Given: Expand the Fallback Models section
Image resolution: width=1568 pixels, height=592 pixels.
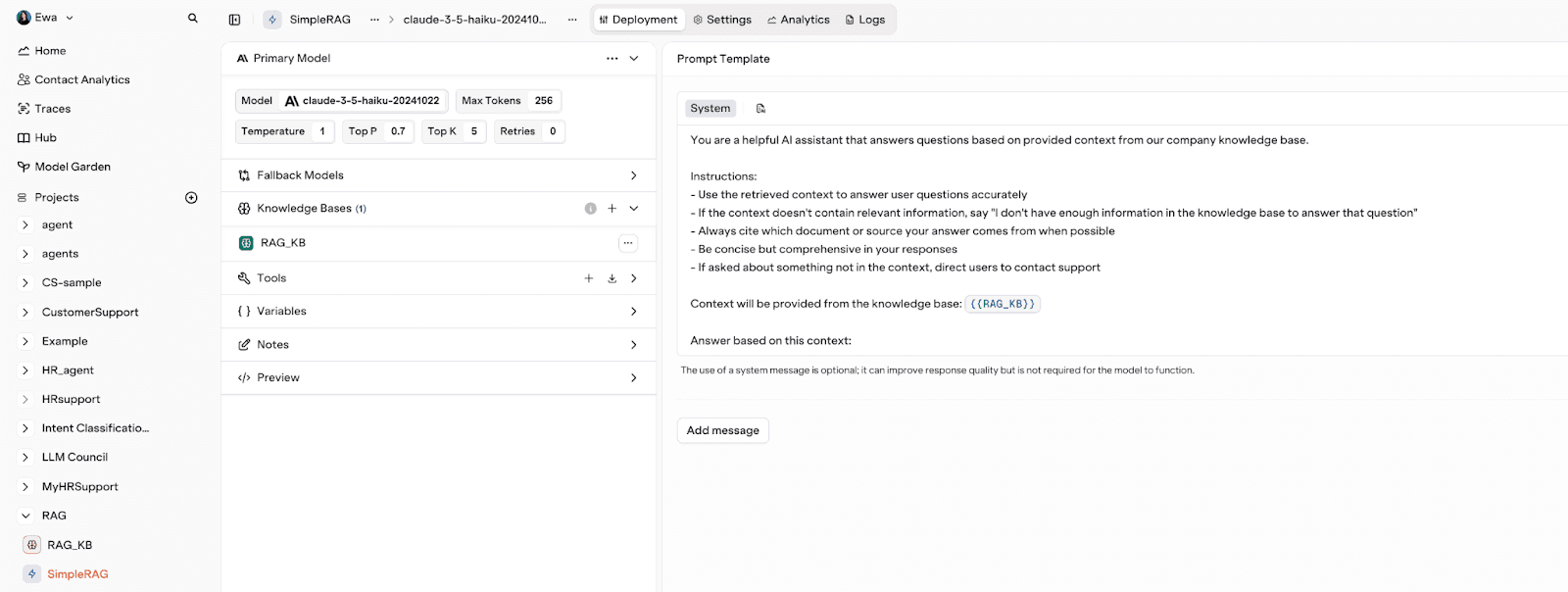Looking at the screenshot, I should 633,175.
